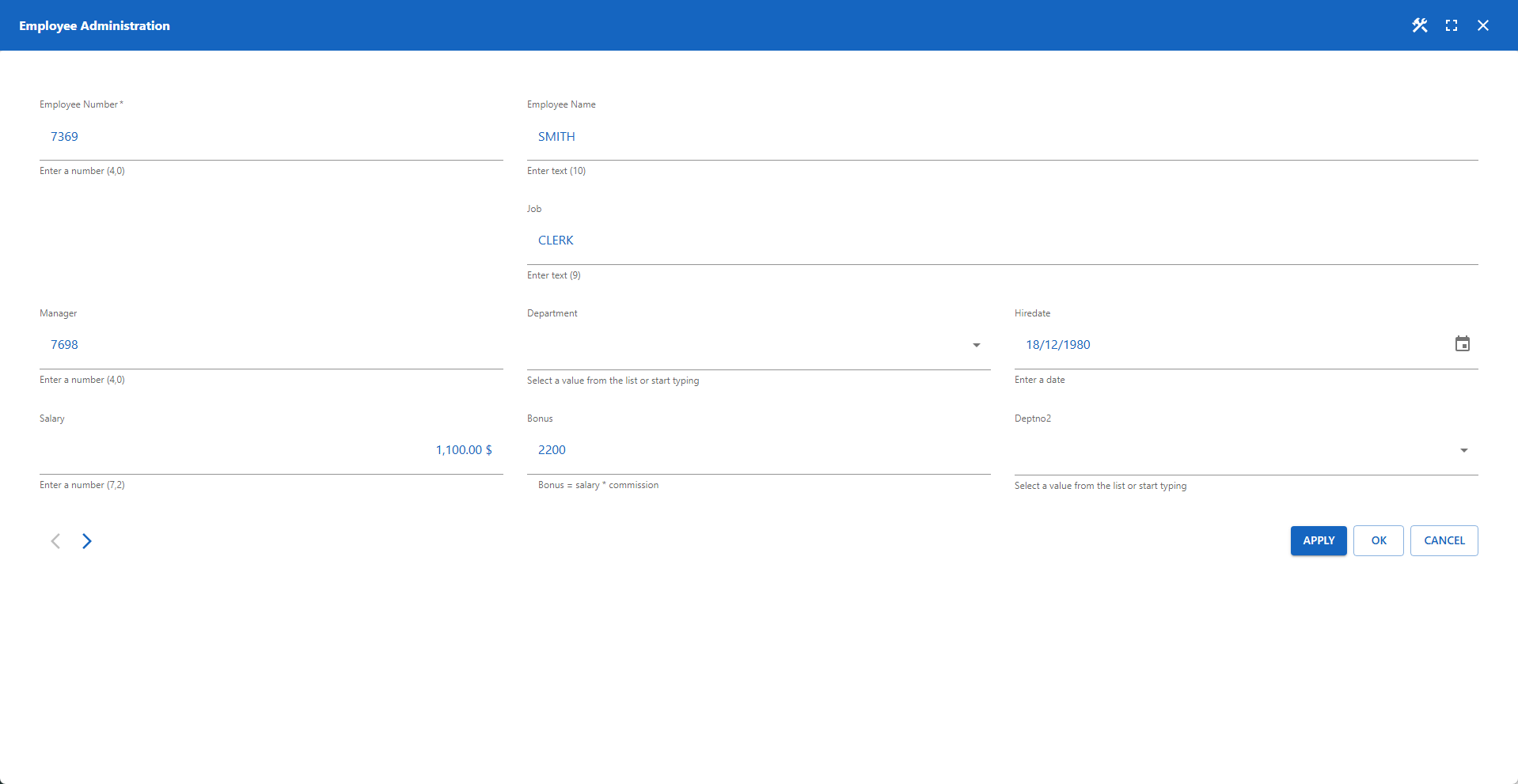Open the Hiredate calendar picker

click(x=1463, y=343)
